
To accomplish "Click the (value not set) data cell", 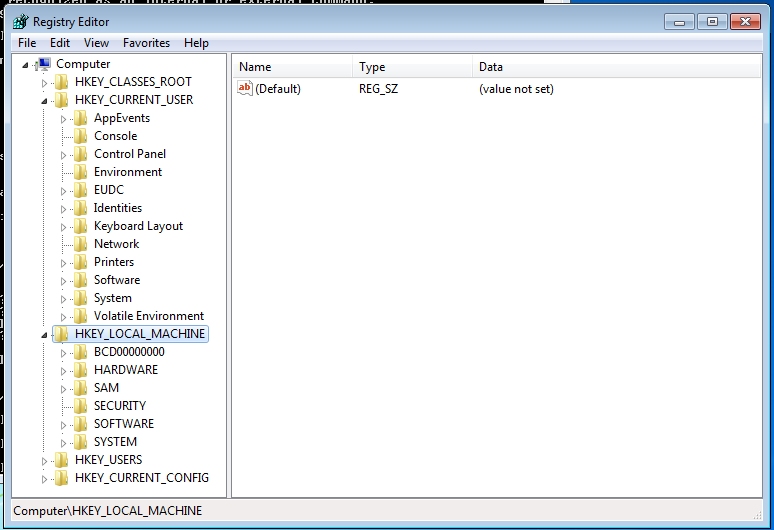I will (516, 89).
